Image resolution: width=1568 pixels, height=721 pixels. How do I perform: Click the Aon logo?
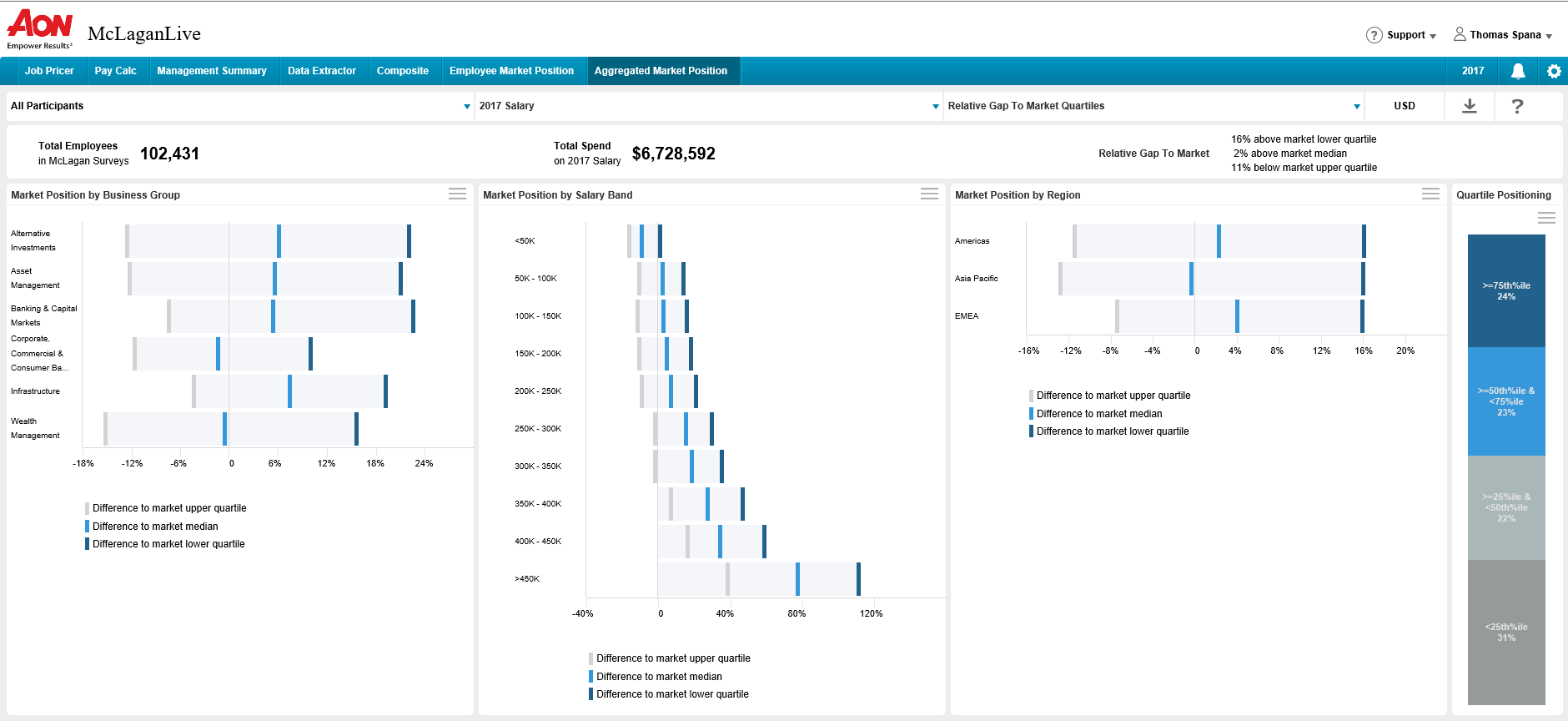(x=40, y=29)
